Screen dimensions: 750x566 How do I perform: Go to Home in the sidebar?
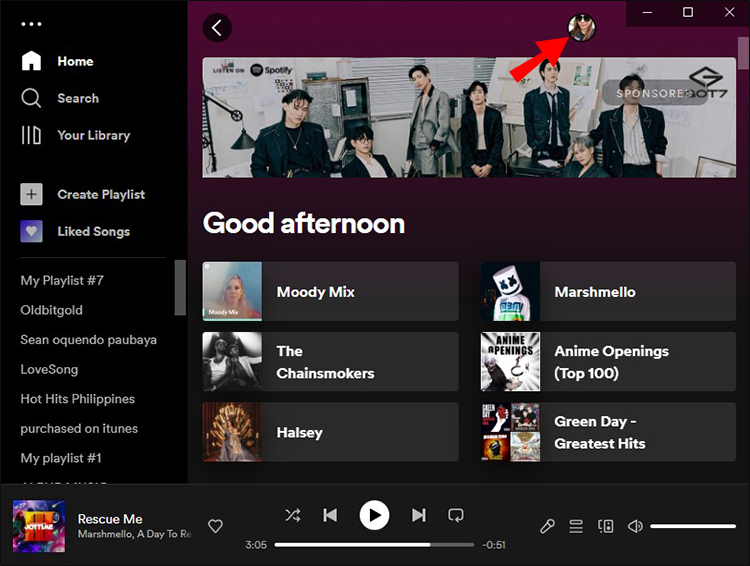57,61
